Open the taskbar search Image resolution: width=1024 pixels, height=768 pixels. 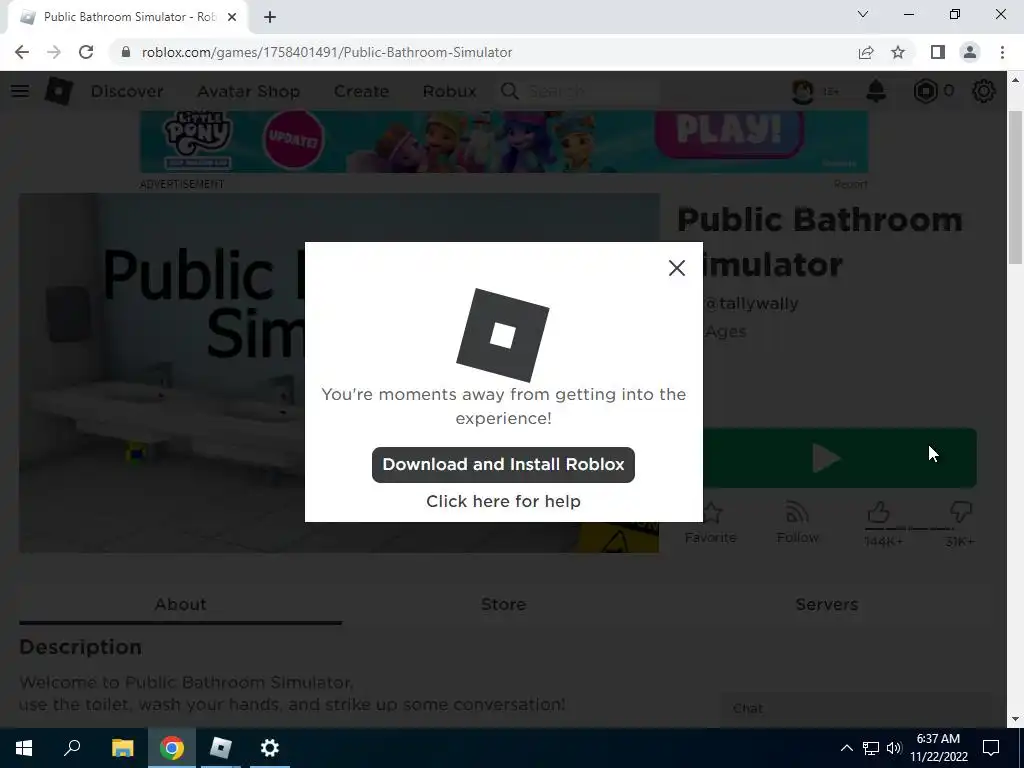point(72,748)
